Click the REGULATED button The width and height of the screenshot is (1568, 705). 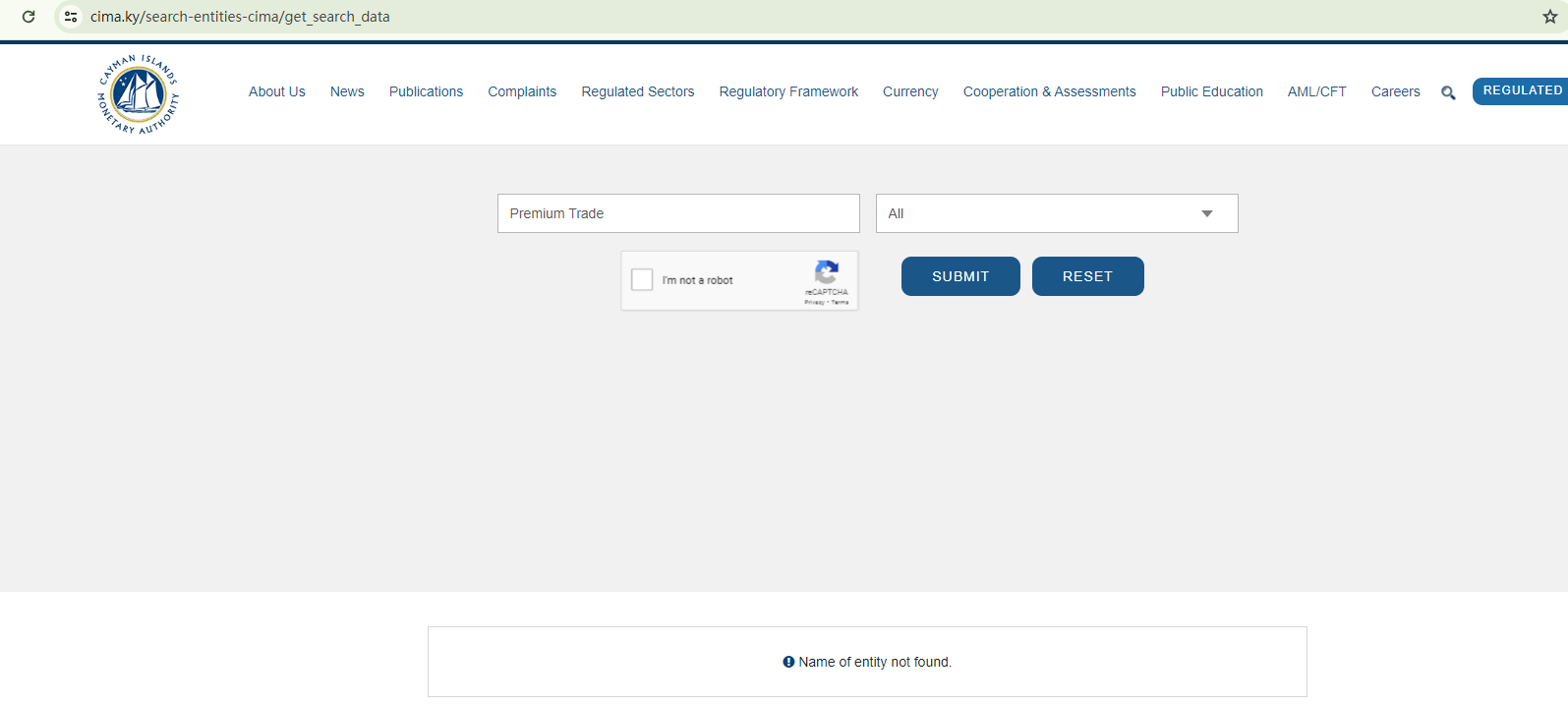tap(1521, 90)
